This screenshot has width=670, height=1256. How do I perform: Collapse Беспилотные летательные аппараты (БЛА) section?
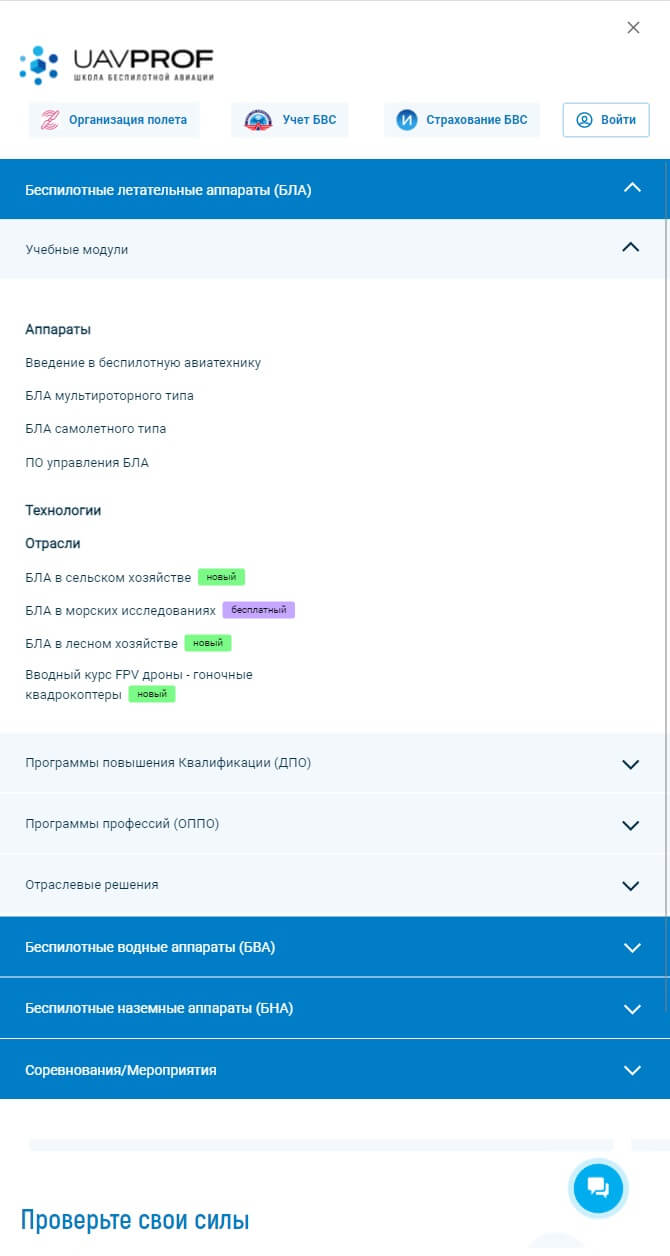coord(334,189)
